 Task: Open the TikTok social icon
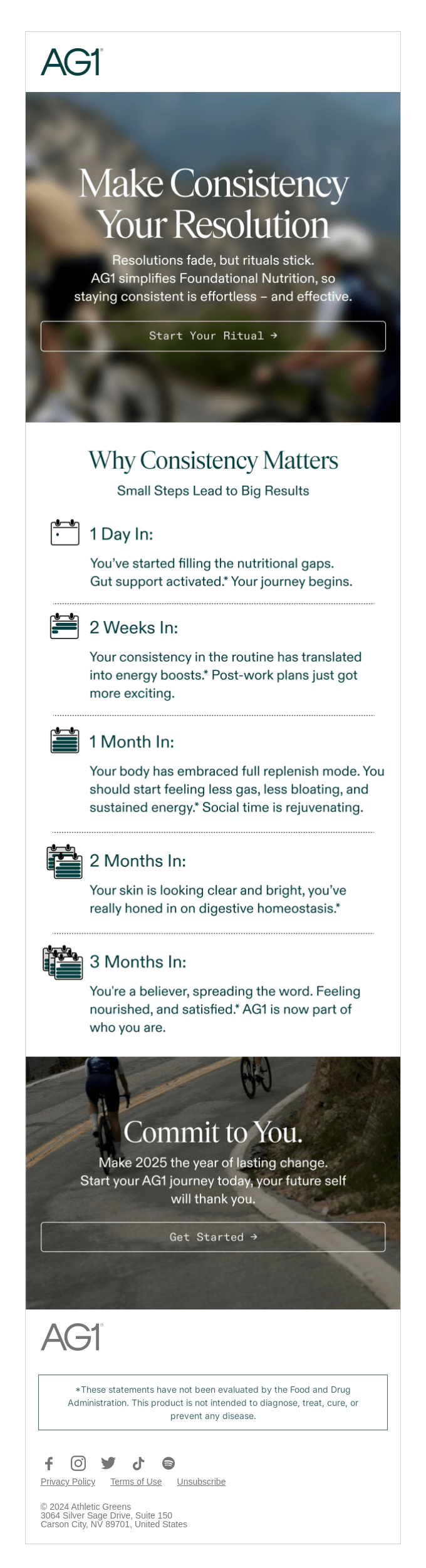[138, 1462]
